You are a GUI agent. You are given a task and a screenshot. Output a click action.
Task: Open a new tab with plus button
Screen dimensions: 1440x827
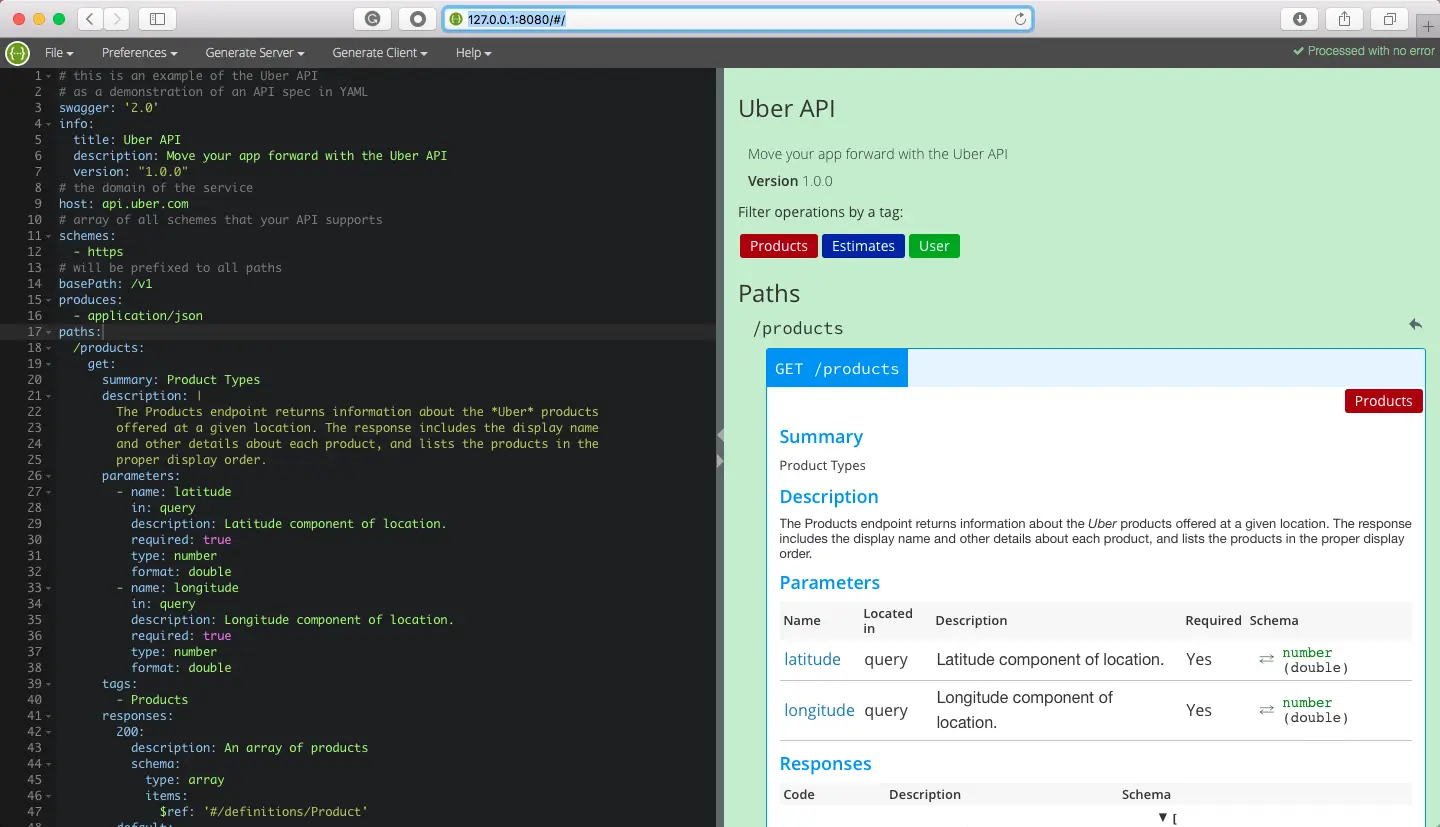coord(1428,26)
